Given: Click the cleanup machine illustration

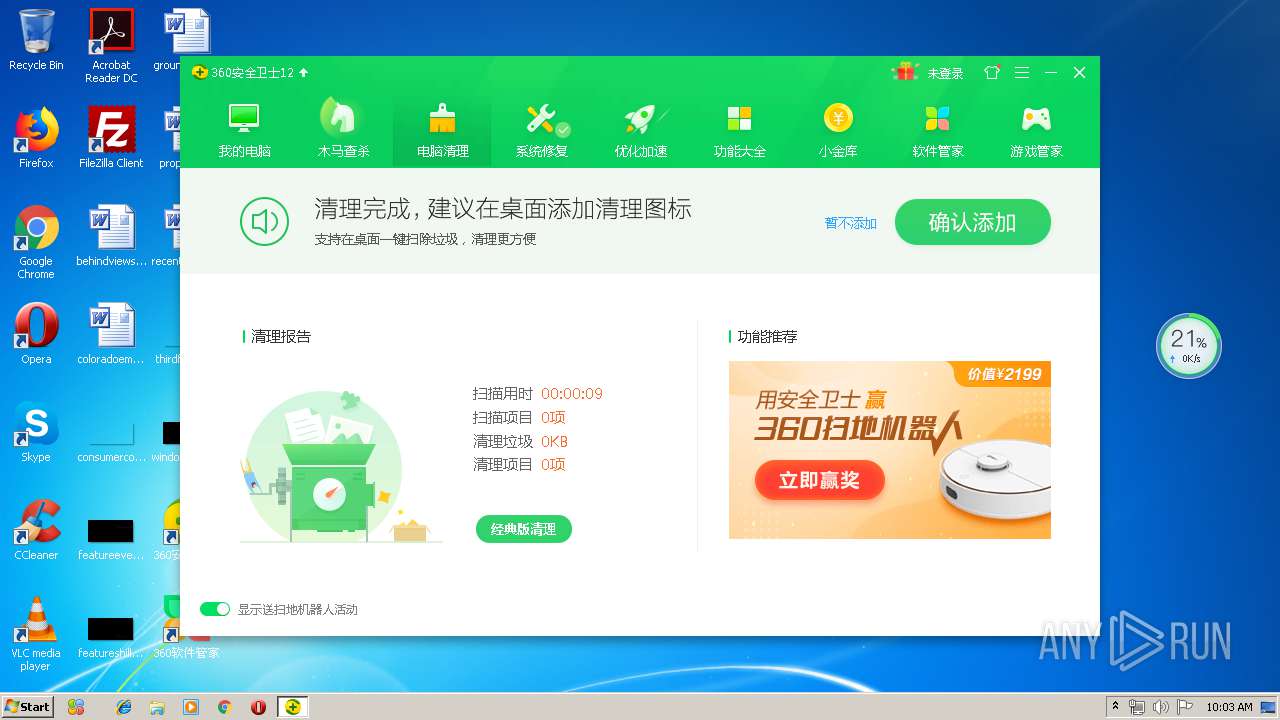Looking at the screenshot, I should pyautogui.click(x=341, y=467).
